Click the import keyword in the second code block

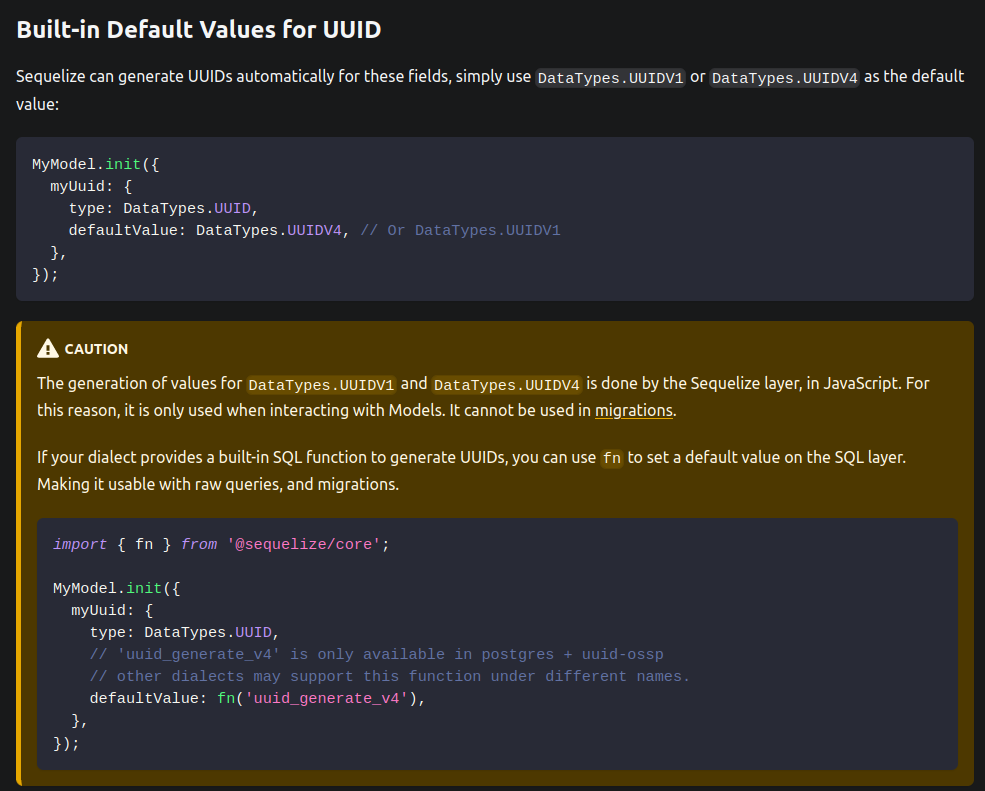pyautogui.click(x=80, y=544)
